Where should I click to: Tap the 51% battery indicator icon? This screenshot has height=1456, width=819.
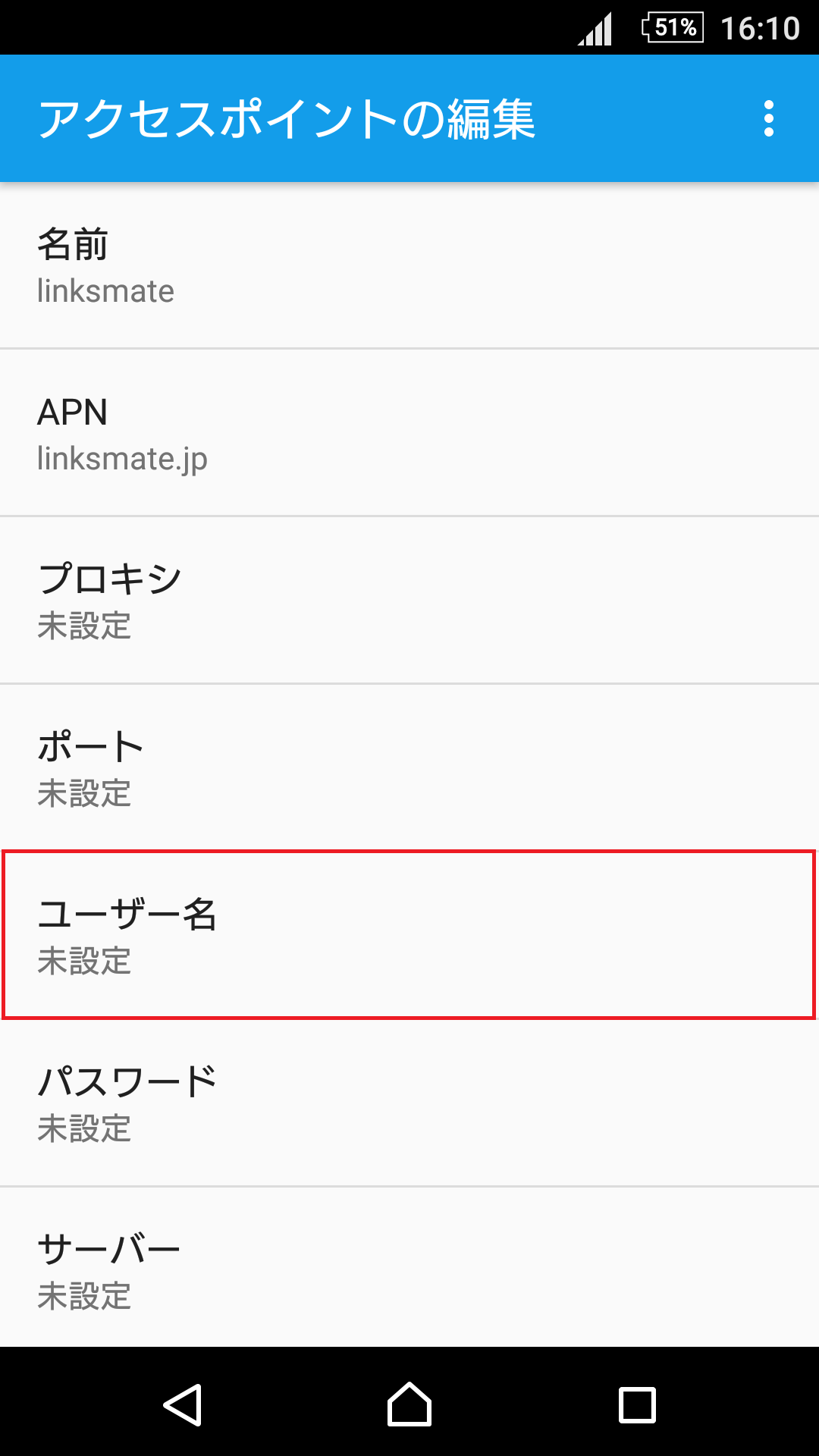coord(672,28)
